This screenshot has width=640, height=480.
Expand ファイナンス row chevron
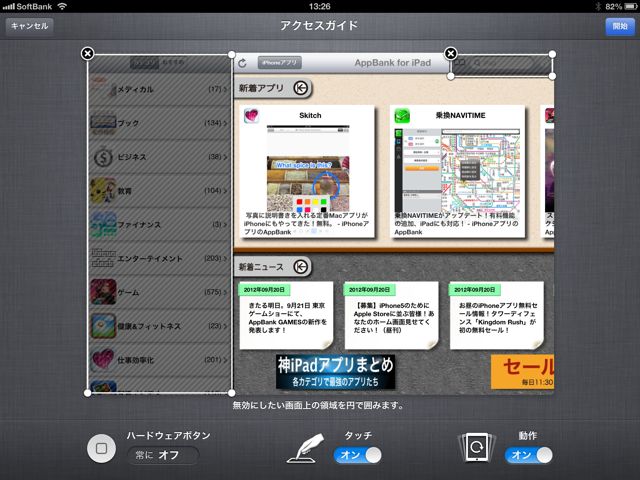pos(225,224)
